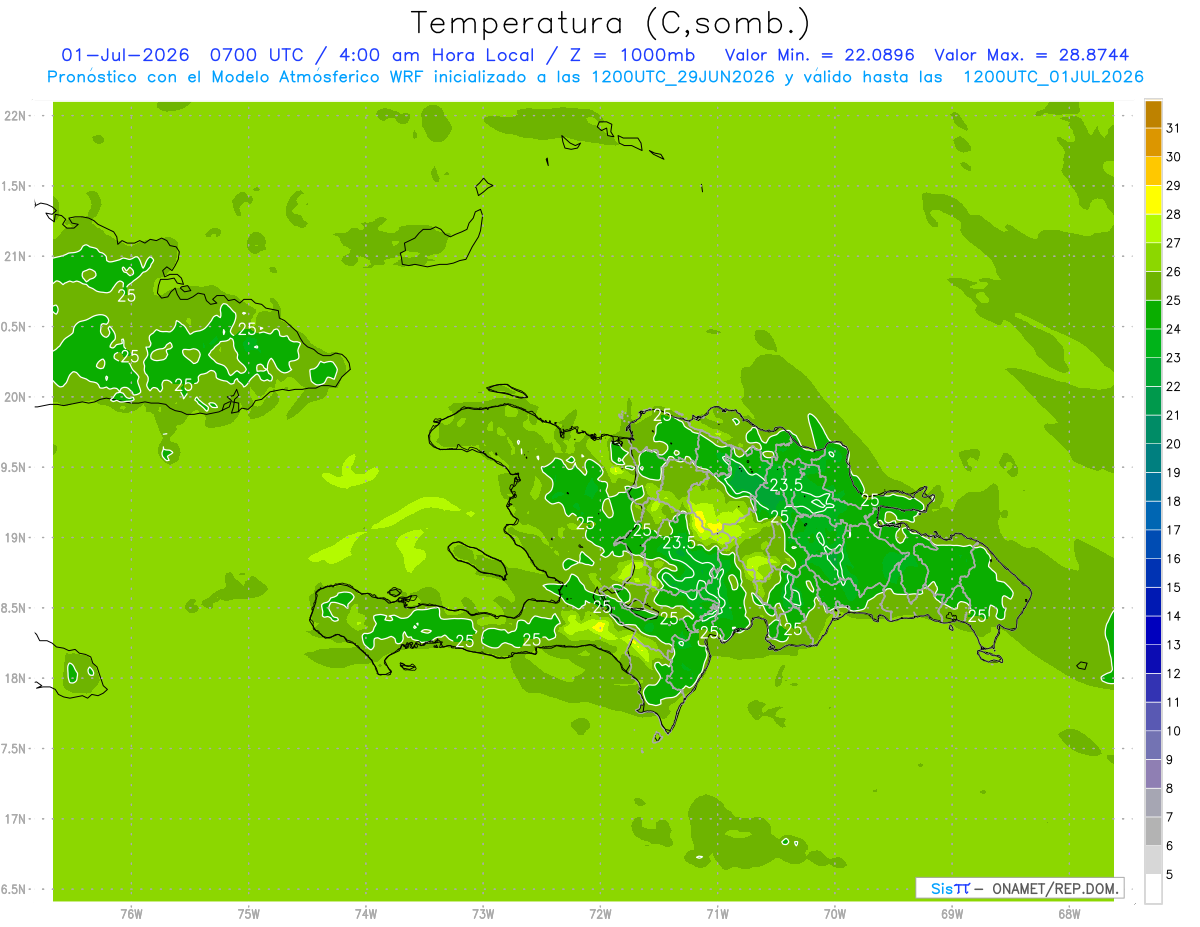Click the "20N" latitude tick label
Screen dimensions: 1200x927
point(15,397)
